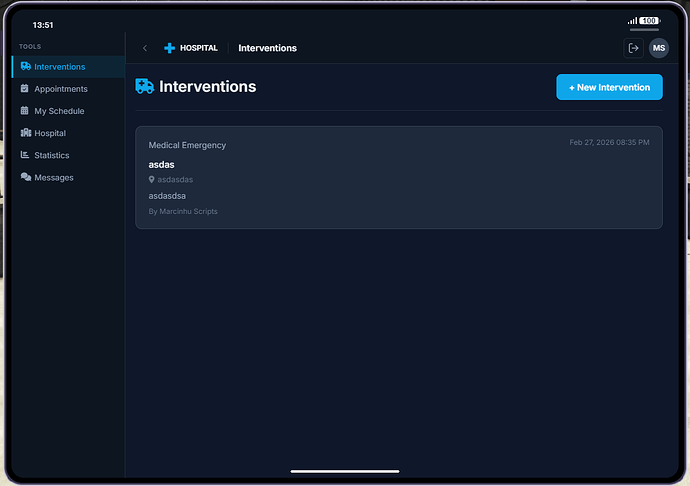The height and width of the screenshot is (486, 690).
Task: Click the Hospital building icon in sidebar
Action: [x=25, y=133]
